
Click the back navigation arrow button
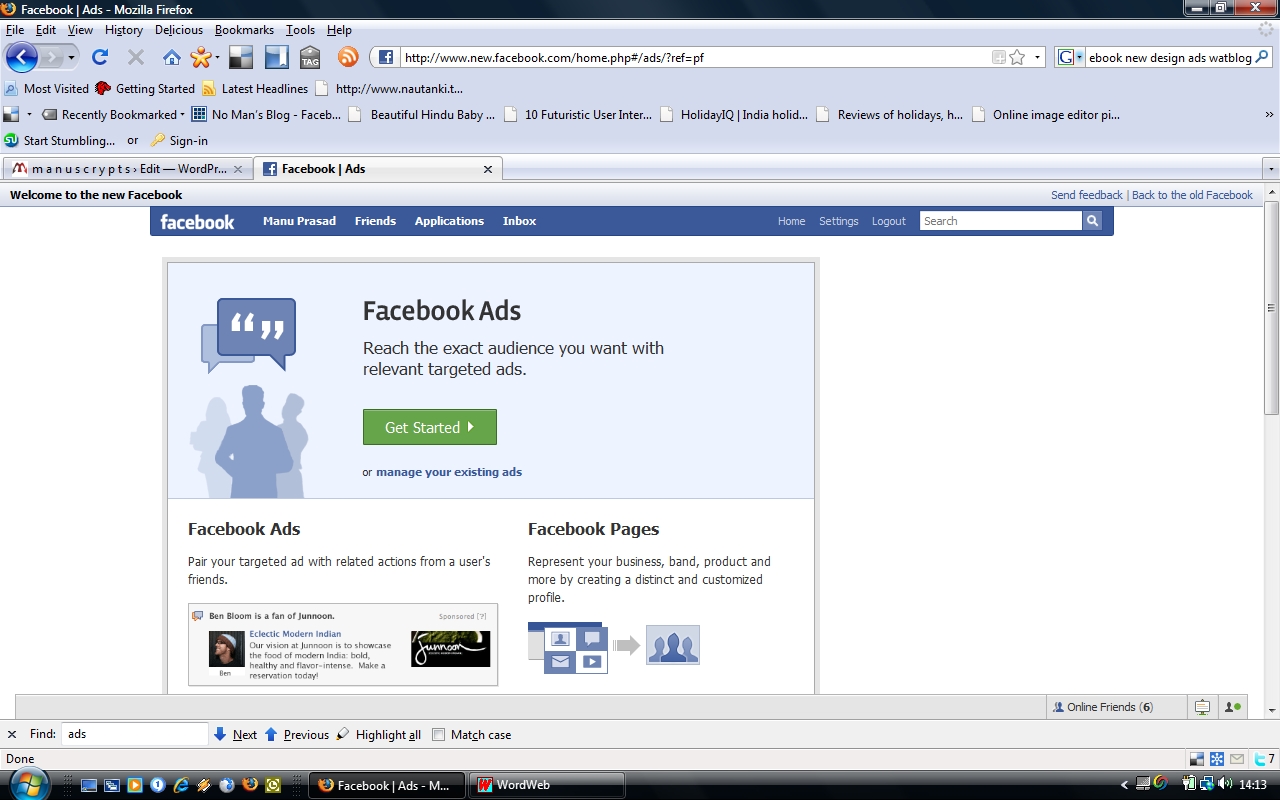click(x=22, y=57)
